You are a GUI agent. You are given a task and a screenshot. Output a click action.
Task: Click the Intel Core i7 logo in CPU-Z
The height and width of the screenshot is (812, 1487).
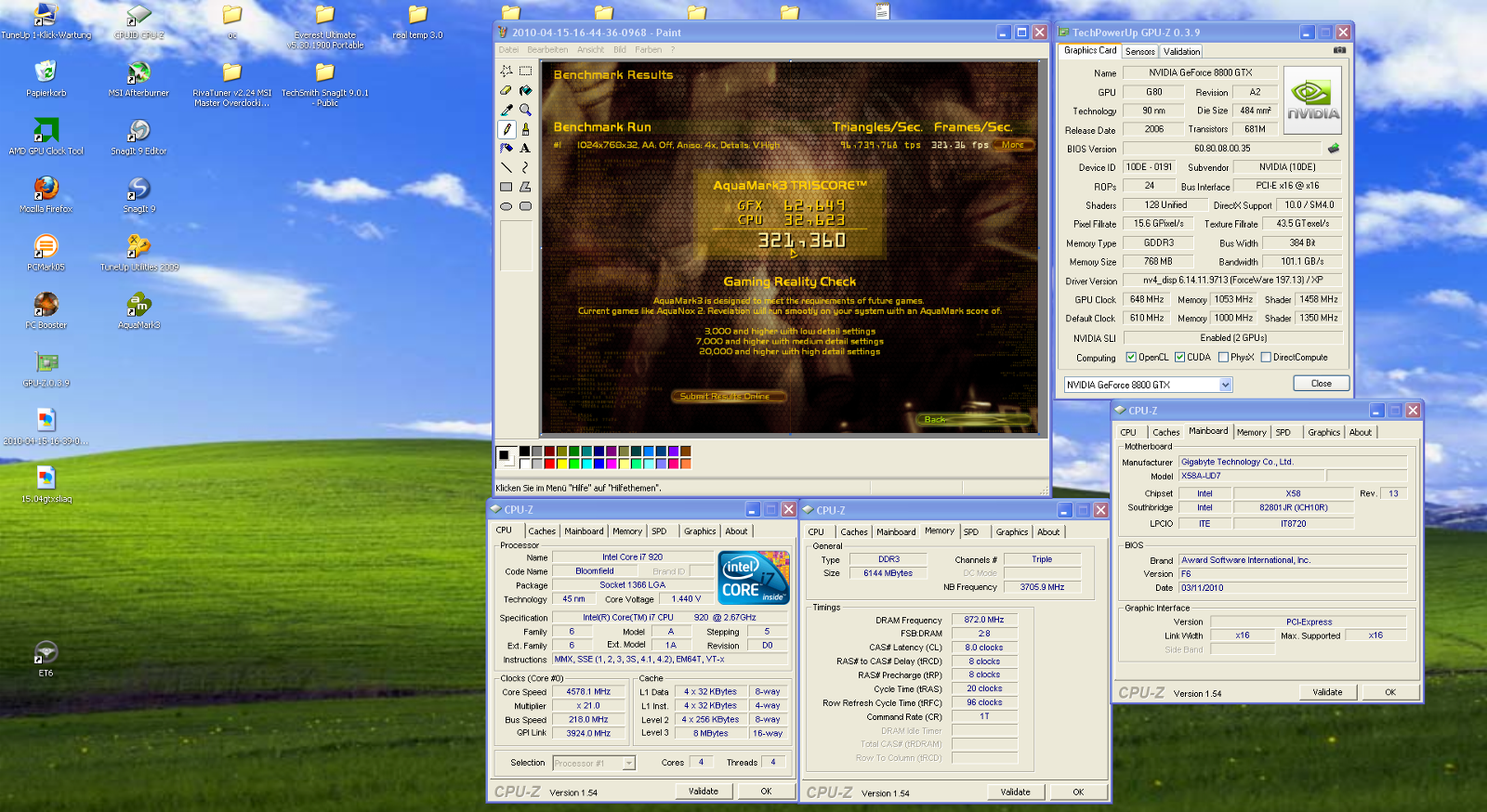click(754, 578)
